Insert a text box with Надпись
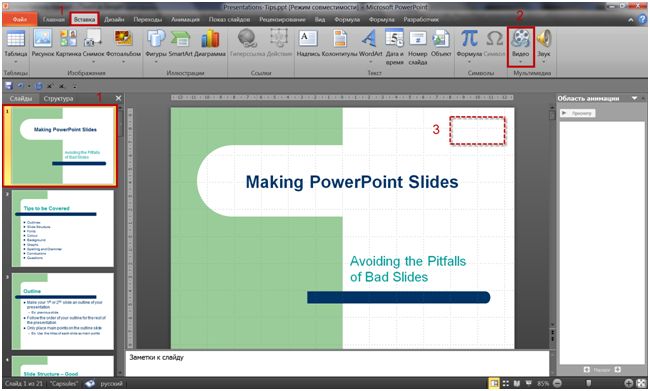Image resolution: width=650 pixels, height=391 pixels. click(308, 44)
